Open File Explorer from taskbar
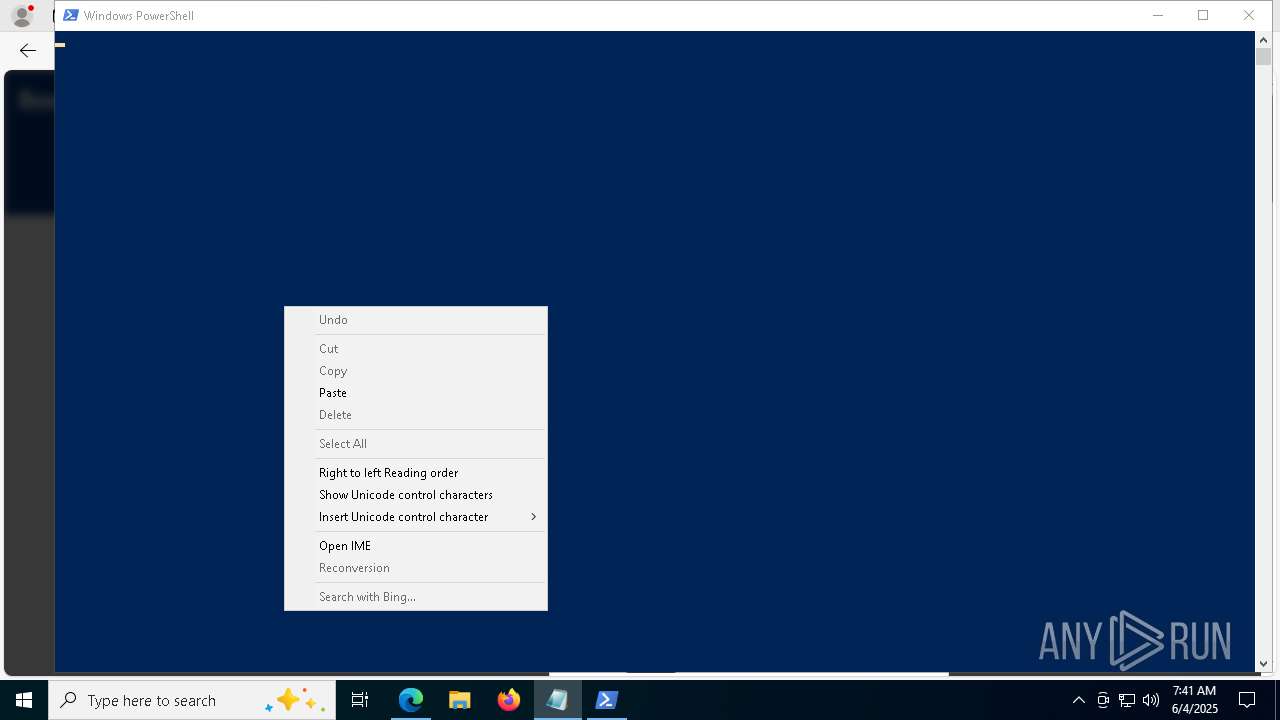The image size is (1280, 720). coord(460,700)
